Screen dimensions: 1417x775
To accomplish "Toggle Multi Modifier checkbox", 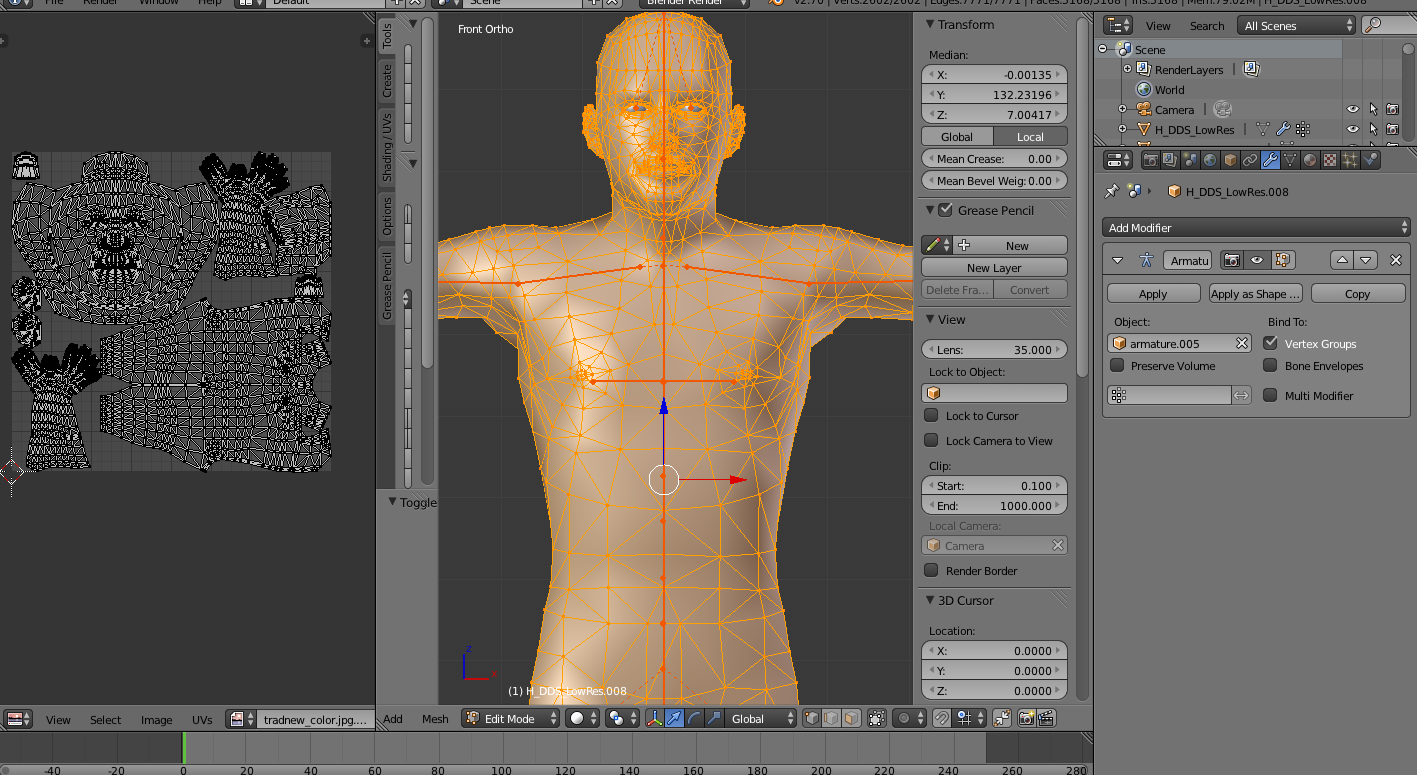I will coord(1270,395).
